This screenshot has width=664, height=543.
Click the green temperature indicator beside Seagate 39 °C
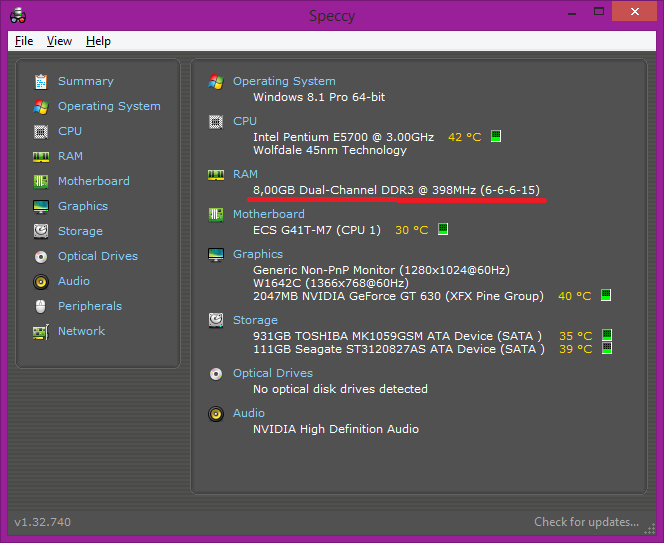[607, 348]
